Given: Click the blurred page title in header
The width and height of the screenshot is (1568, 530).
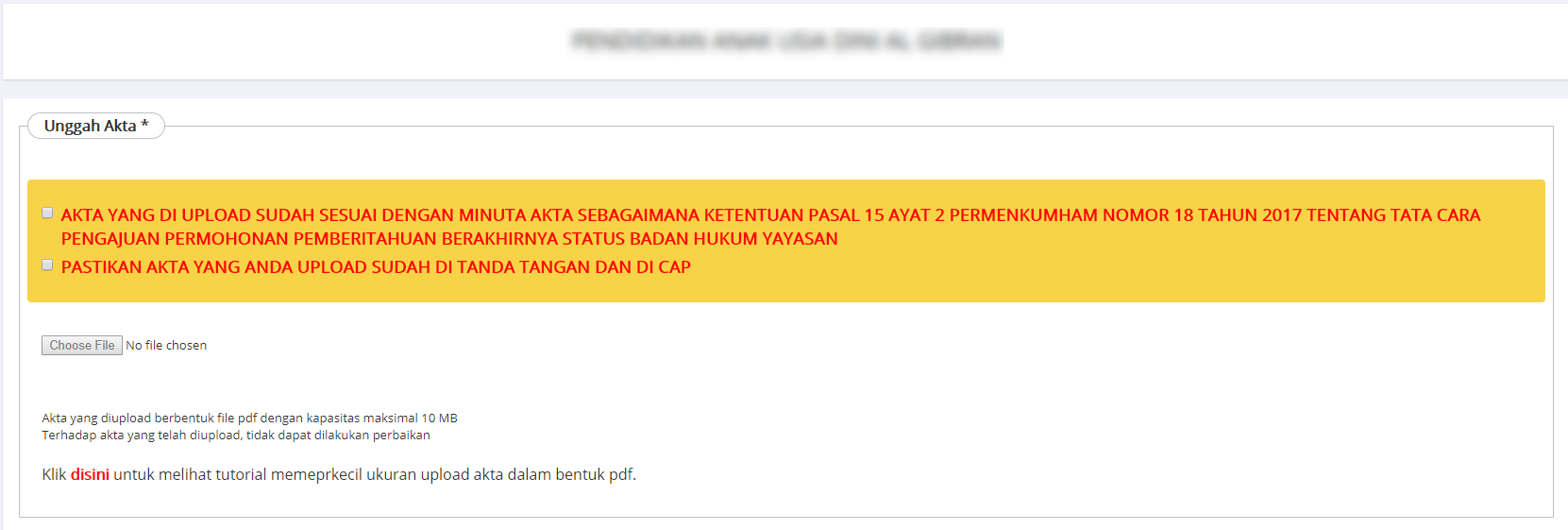Looking at the screenshot, I should click(x=786, y=41).
